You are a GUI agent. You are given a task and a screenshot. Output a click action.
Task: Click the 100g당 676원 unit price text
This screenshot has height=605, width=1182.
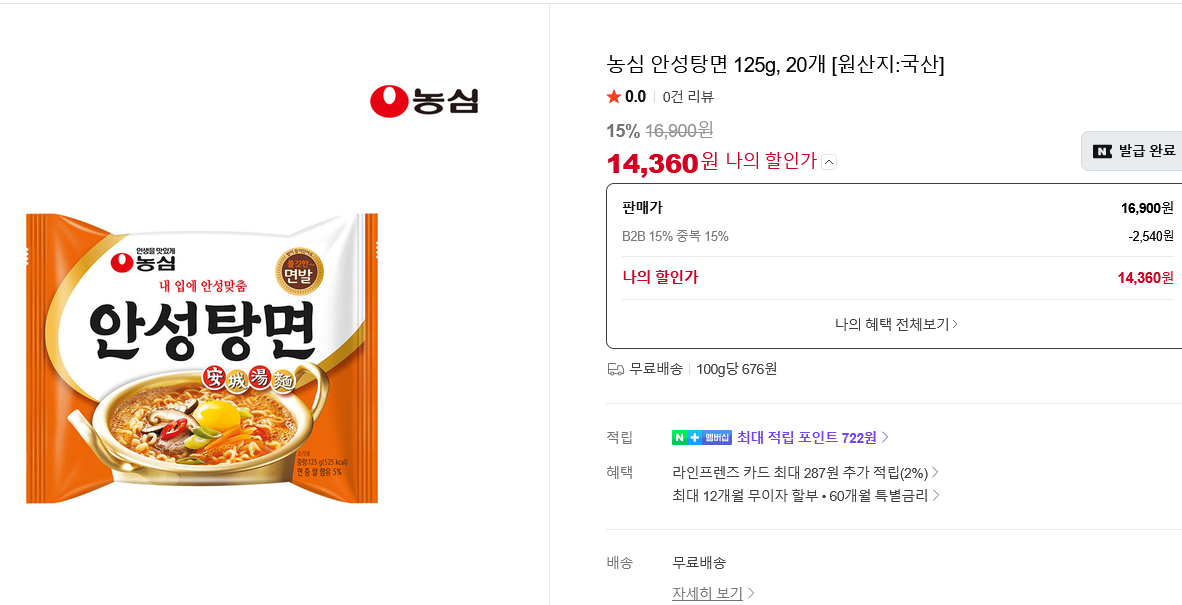[736, 369]
